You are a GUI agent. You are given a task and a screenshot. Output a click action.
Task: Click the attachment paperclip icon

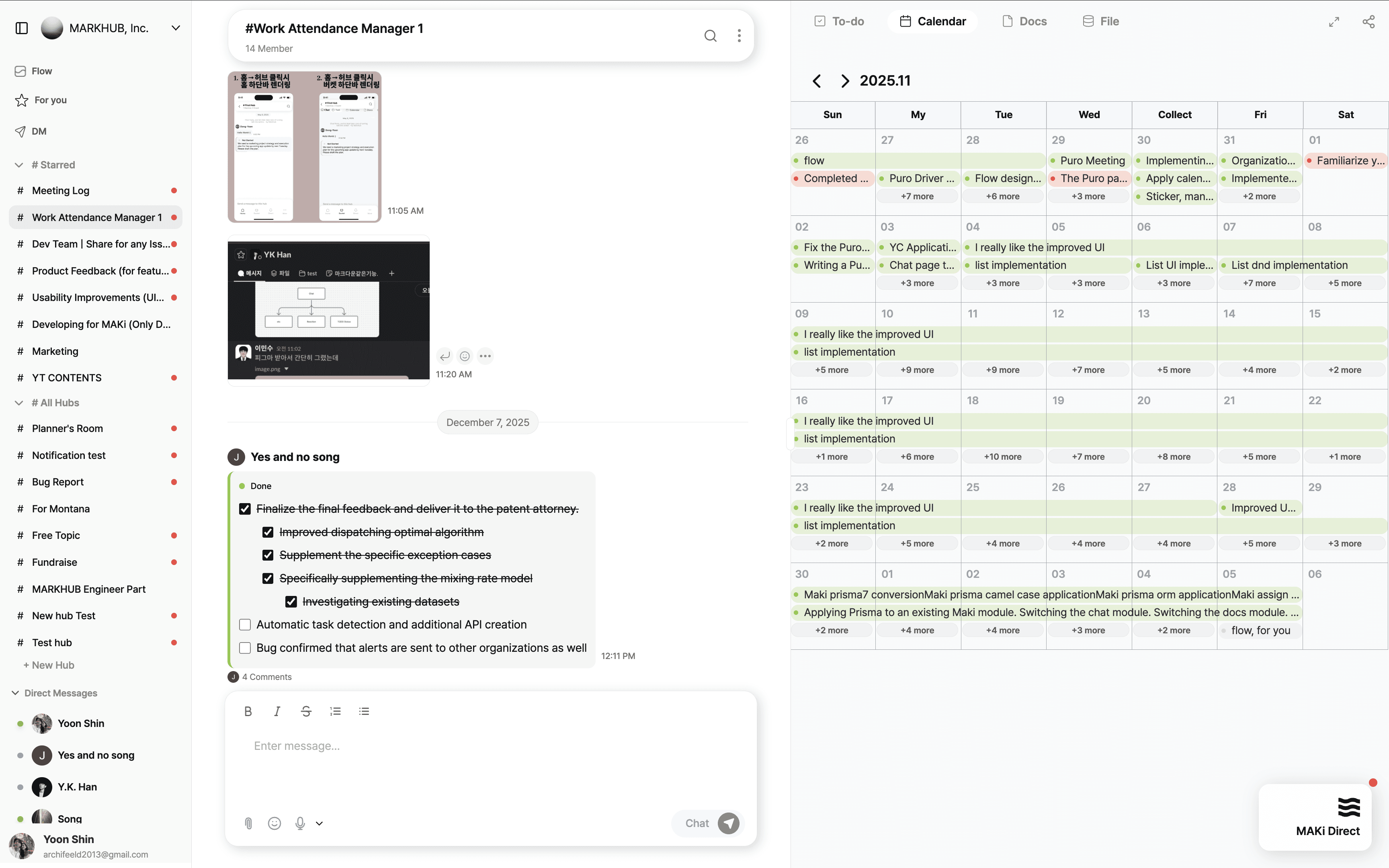point(248,823)
